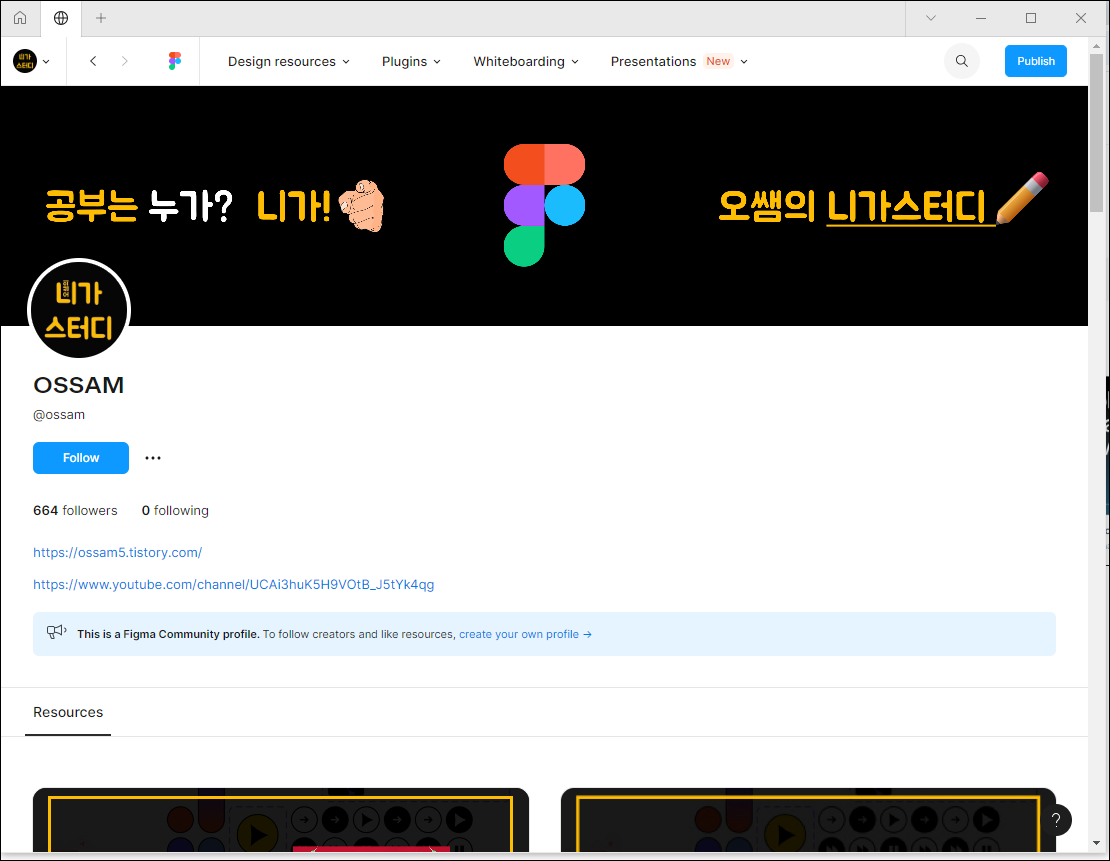Screen dimensions: 1110x861
Task: View the 664 followers list
Action: coord(75,511)
